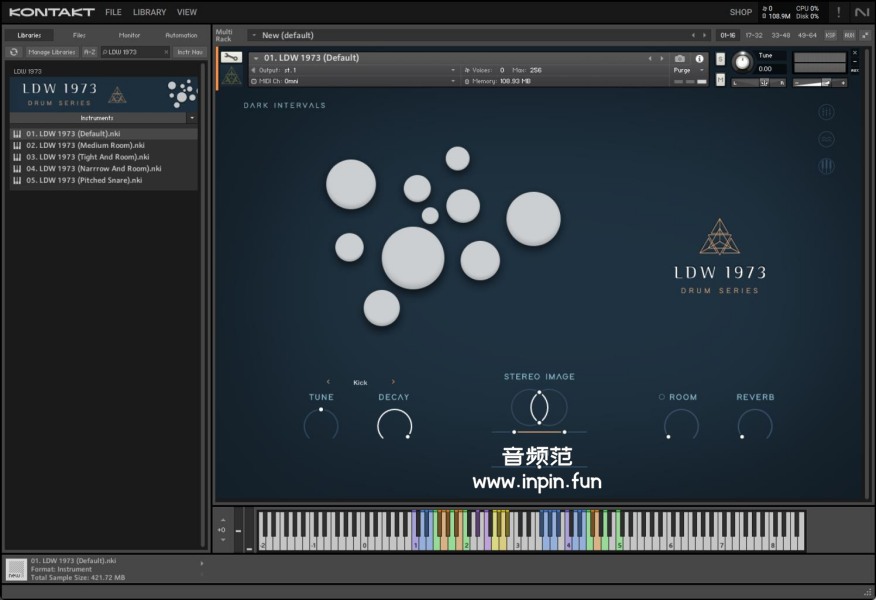Mute the instrument with M button
The image size is (876, 600).
pos(720,79)
